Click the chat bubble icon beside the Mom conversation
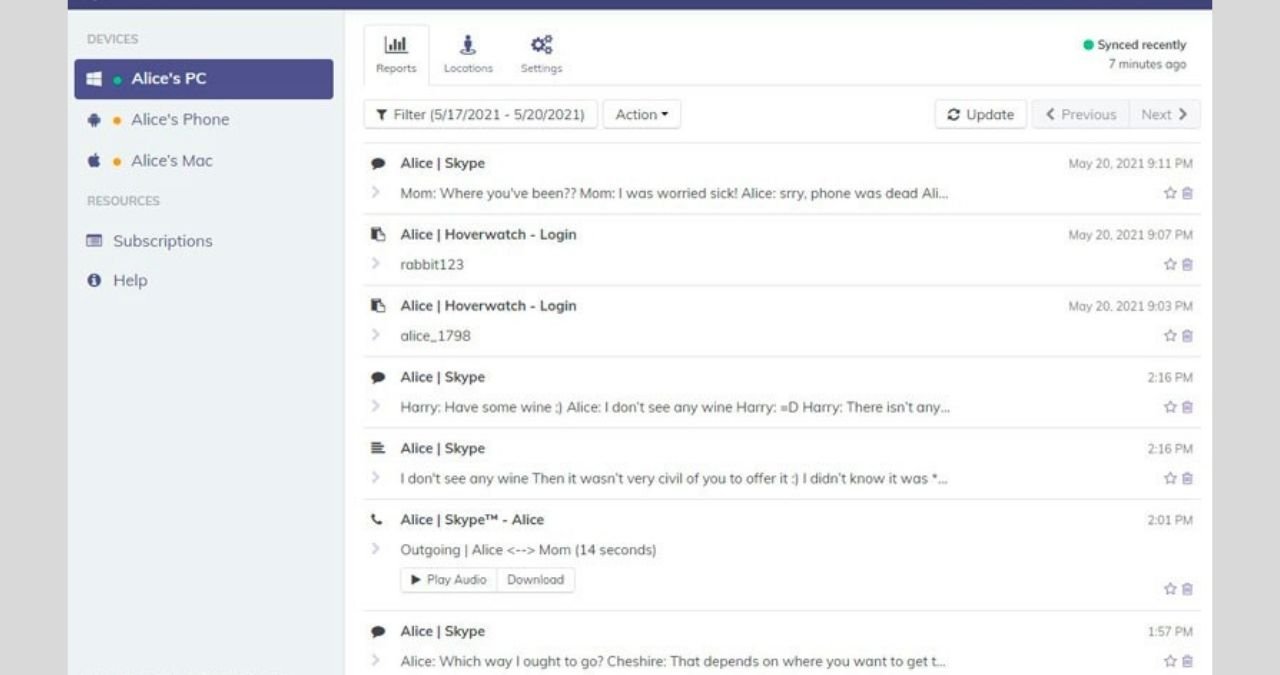This screenshot has width=1280, height=675. (378, 164)
